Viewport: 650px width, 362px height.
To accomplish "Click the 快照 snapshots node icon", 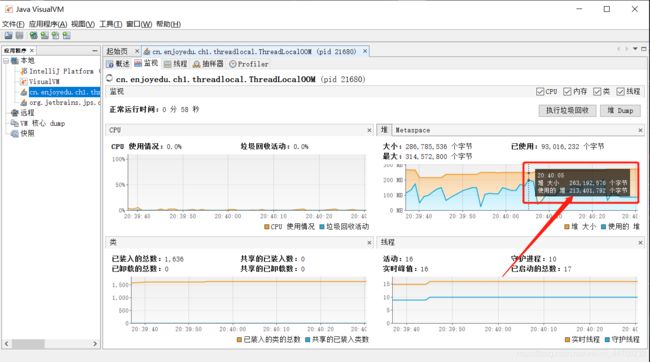I will [15, 133].
